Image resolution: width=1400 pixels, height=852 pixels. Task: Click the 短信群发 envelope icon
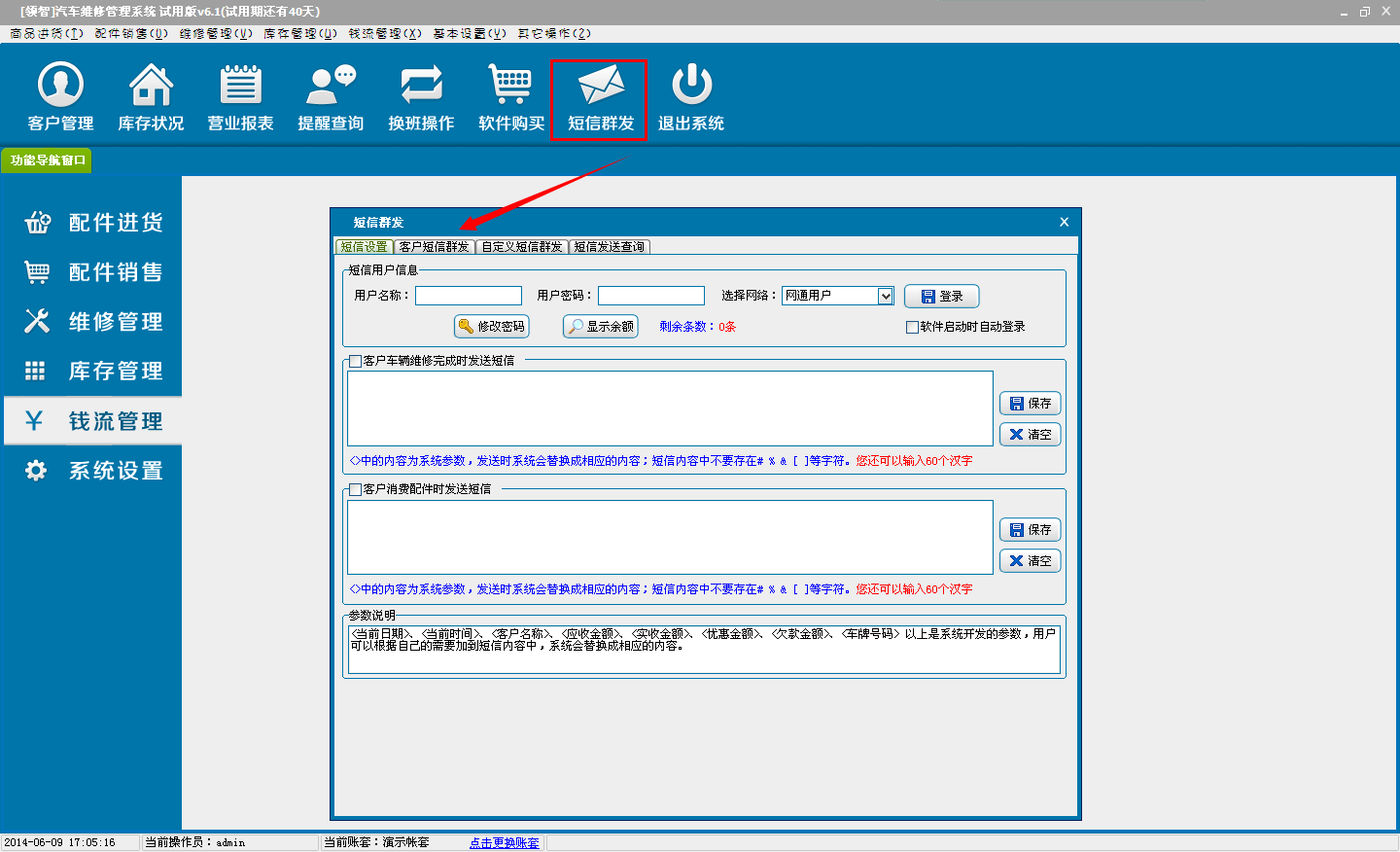tap(600, 96)
